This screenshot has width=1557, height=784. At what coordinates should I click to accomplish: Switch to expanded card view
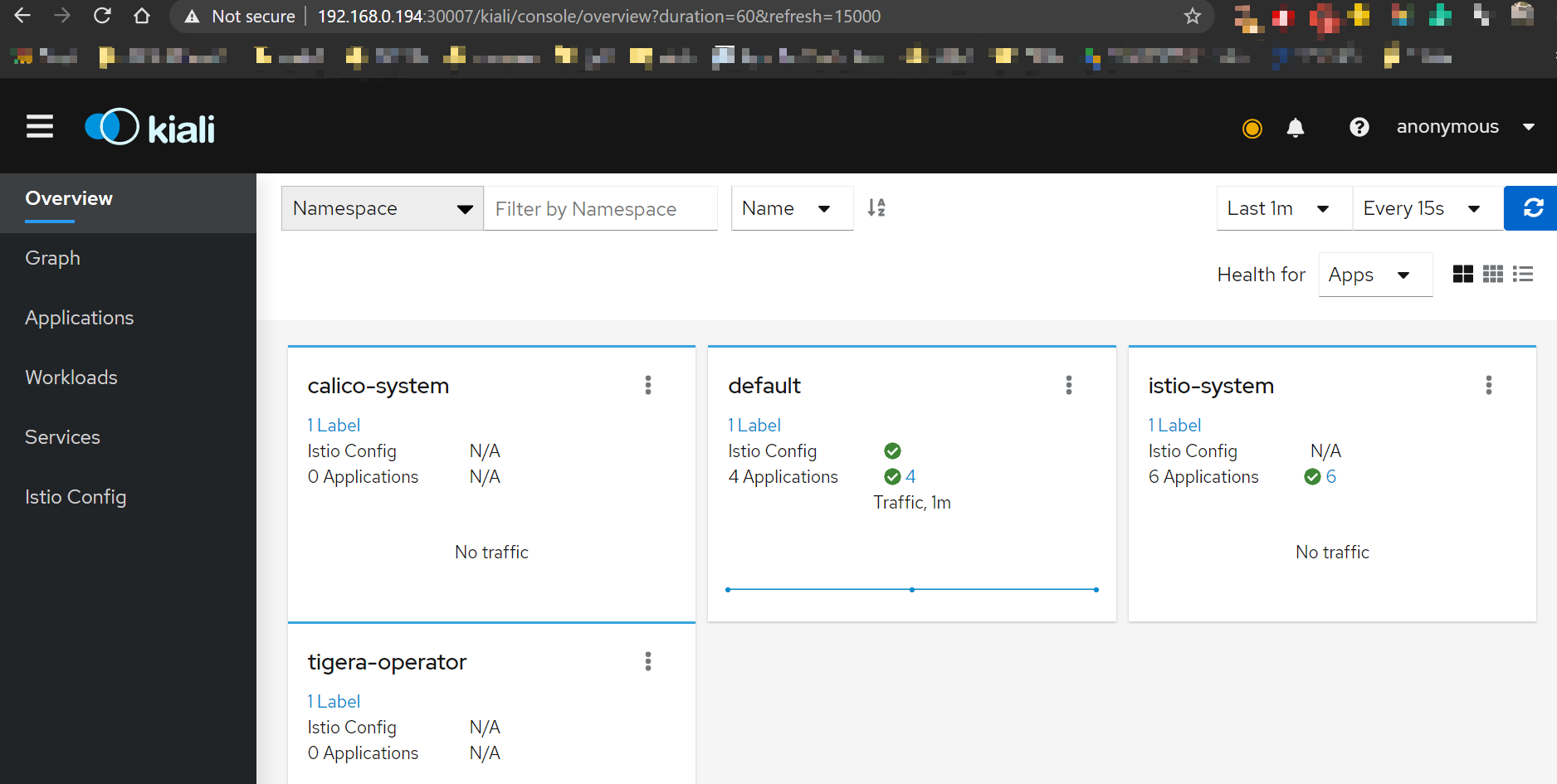(1463, 274)
